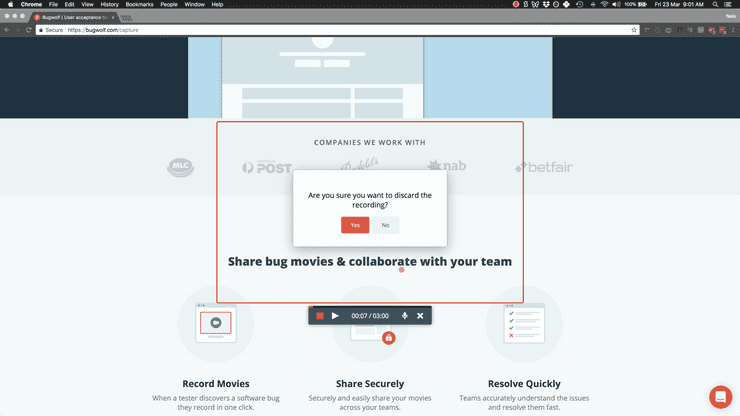Click No to keep the recording

pyautogui.click(x=385, y=225)
